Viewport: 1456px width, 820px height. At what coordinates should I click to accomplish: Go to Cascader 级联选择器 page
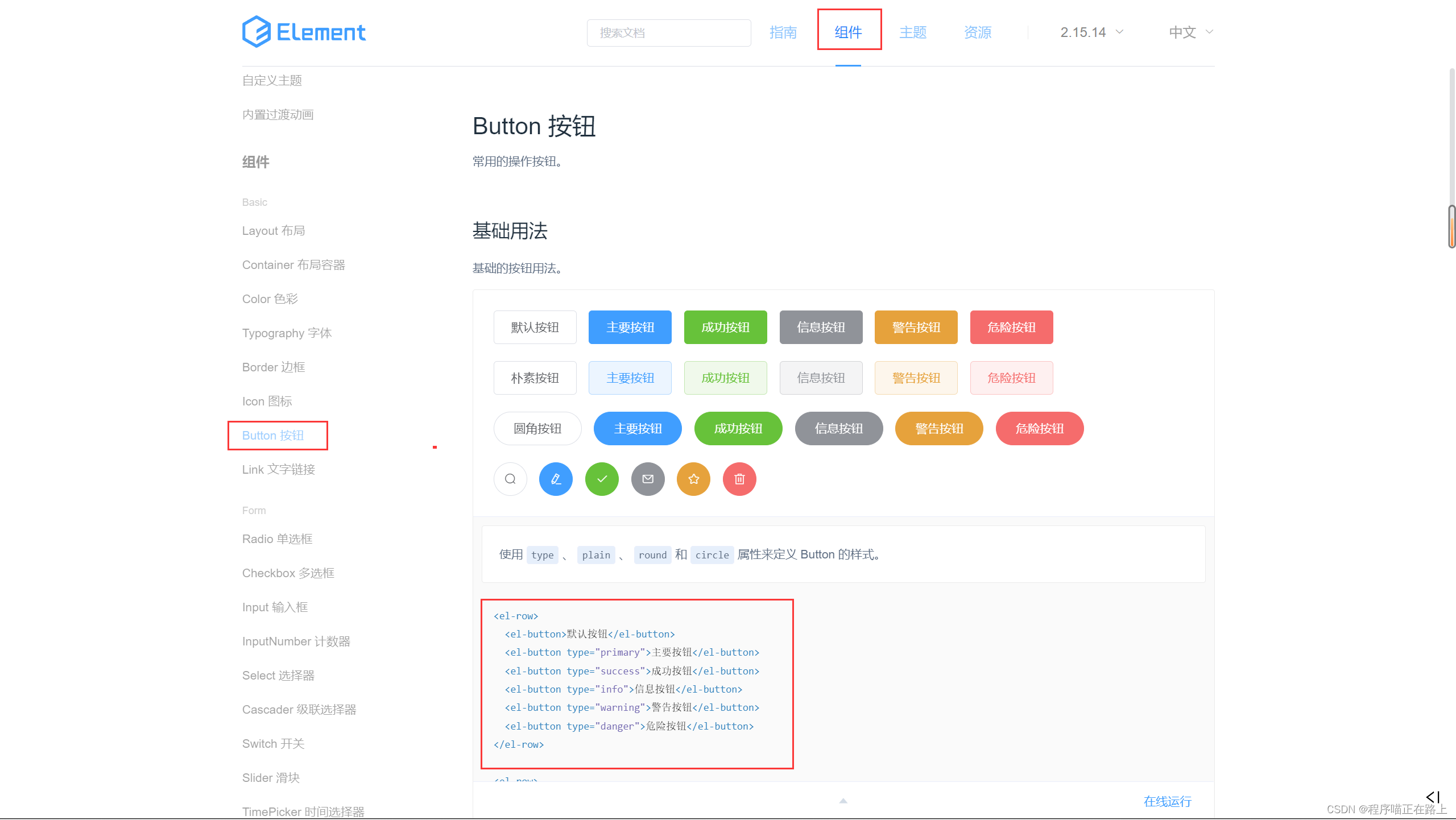299,709
